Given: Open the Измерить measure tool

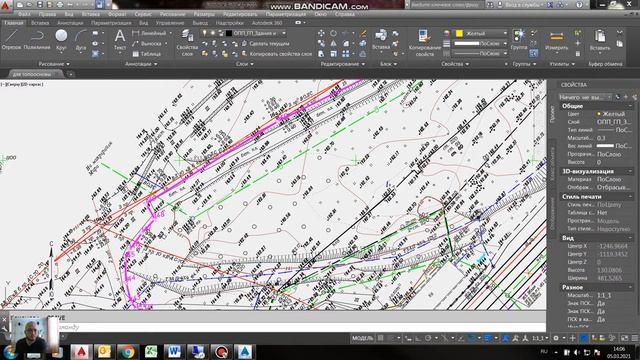Looking at the screenshot, I should coord(556,40).
